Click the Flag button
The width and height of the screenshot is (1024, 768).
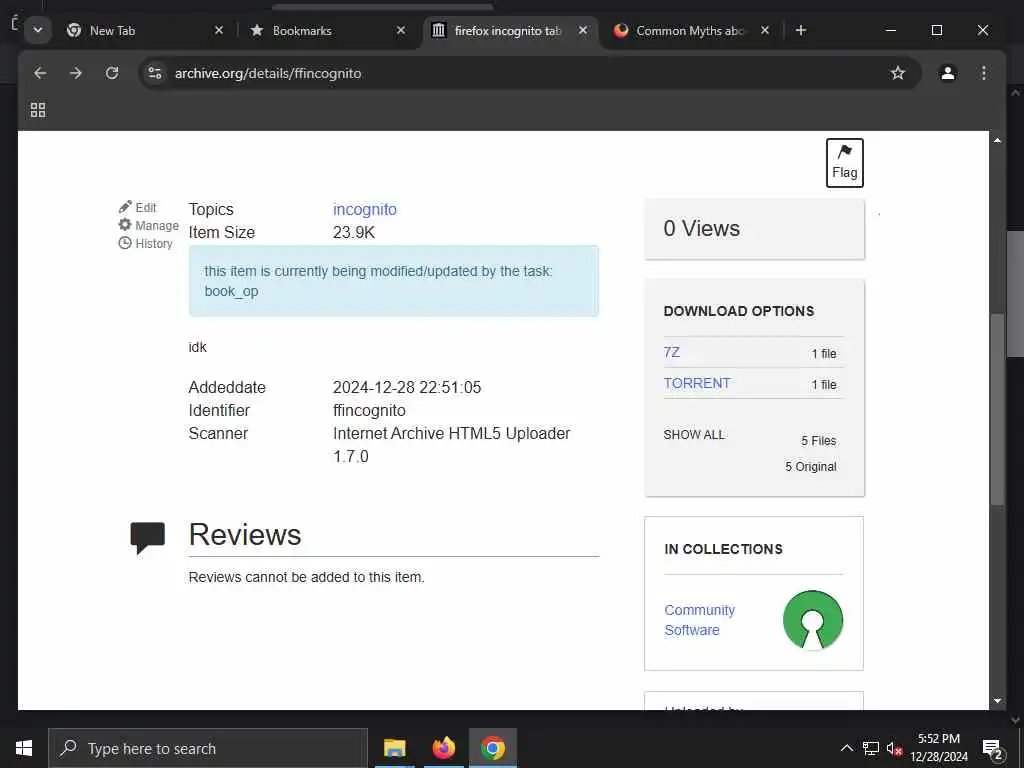tap(844, 163)
